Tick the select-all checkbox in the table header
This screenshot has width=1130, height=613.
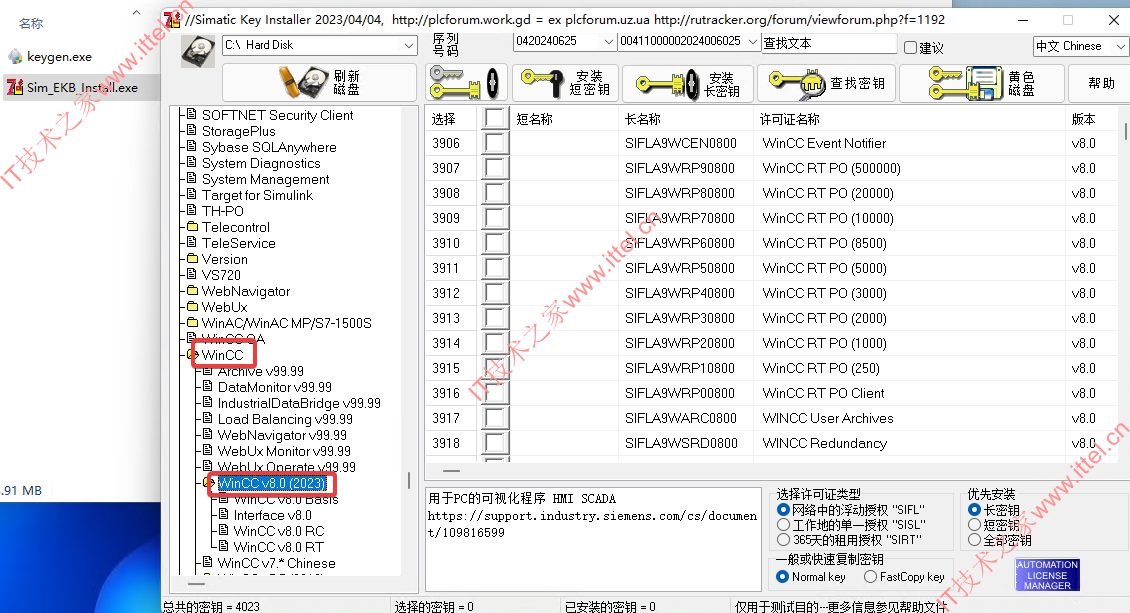tap(496, 118)
